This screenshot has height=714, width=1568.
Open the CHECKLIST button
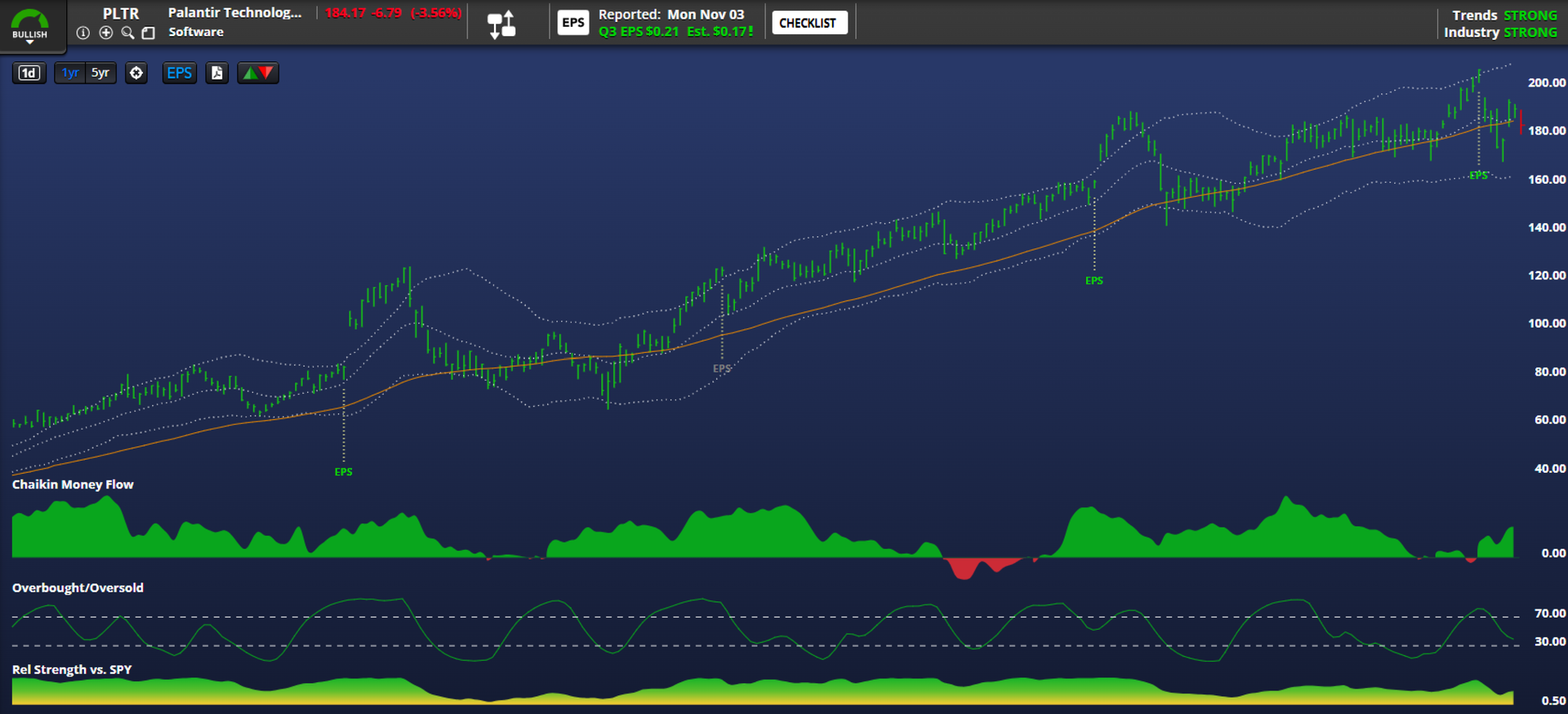click(808, 23)
